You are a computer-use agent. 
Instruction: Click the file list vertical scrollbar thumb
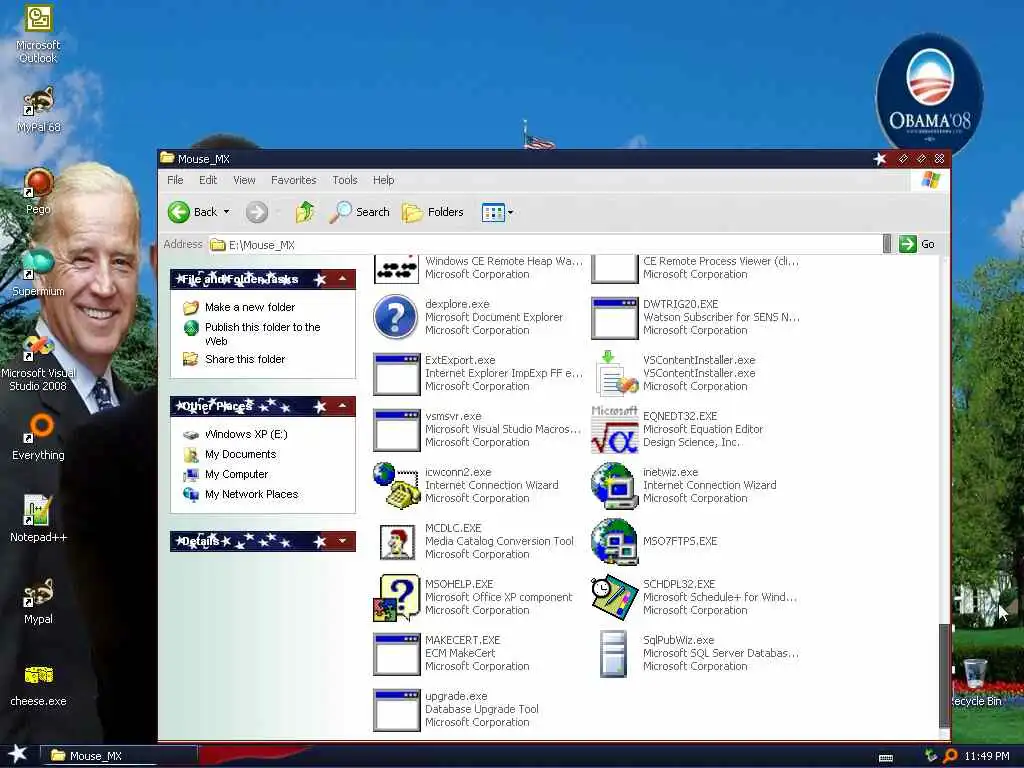(x=944, y=676)
